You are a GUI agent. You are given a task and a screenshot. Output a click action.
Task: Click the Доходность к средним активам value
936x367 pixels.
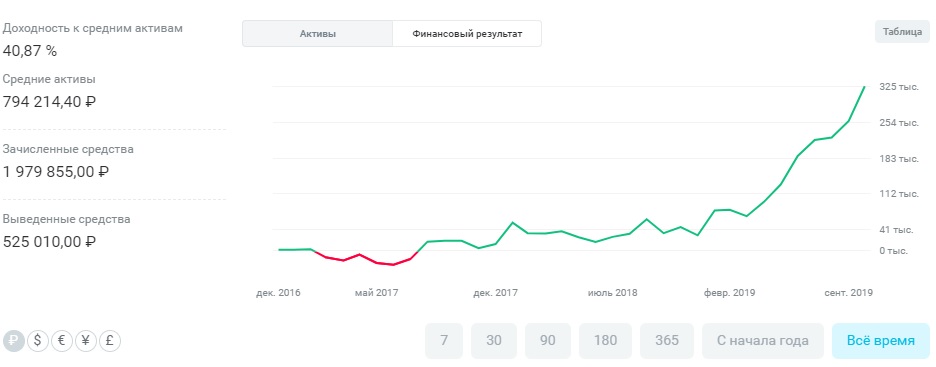coord(30,51)
